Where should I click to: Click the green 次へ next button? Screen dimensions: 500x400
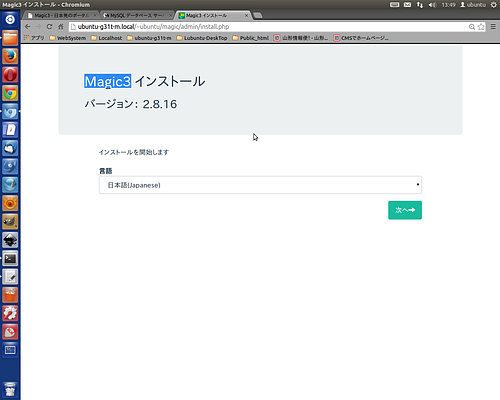pyautogui.click(x=405, y=210)
